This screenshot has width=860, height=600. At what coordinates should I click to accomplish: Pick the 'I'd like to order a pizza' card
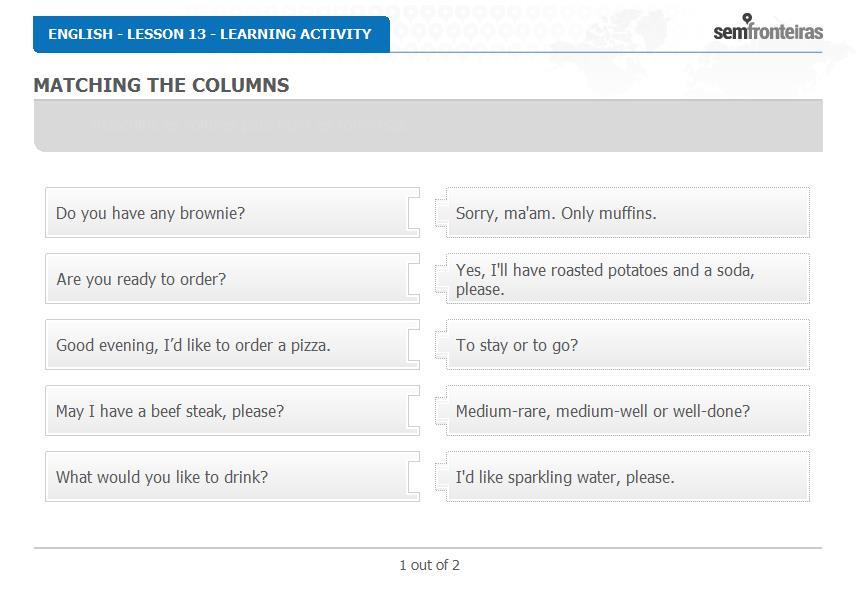[x=233, y=345]
